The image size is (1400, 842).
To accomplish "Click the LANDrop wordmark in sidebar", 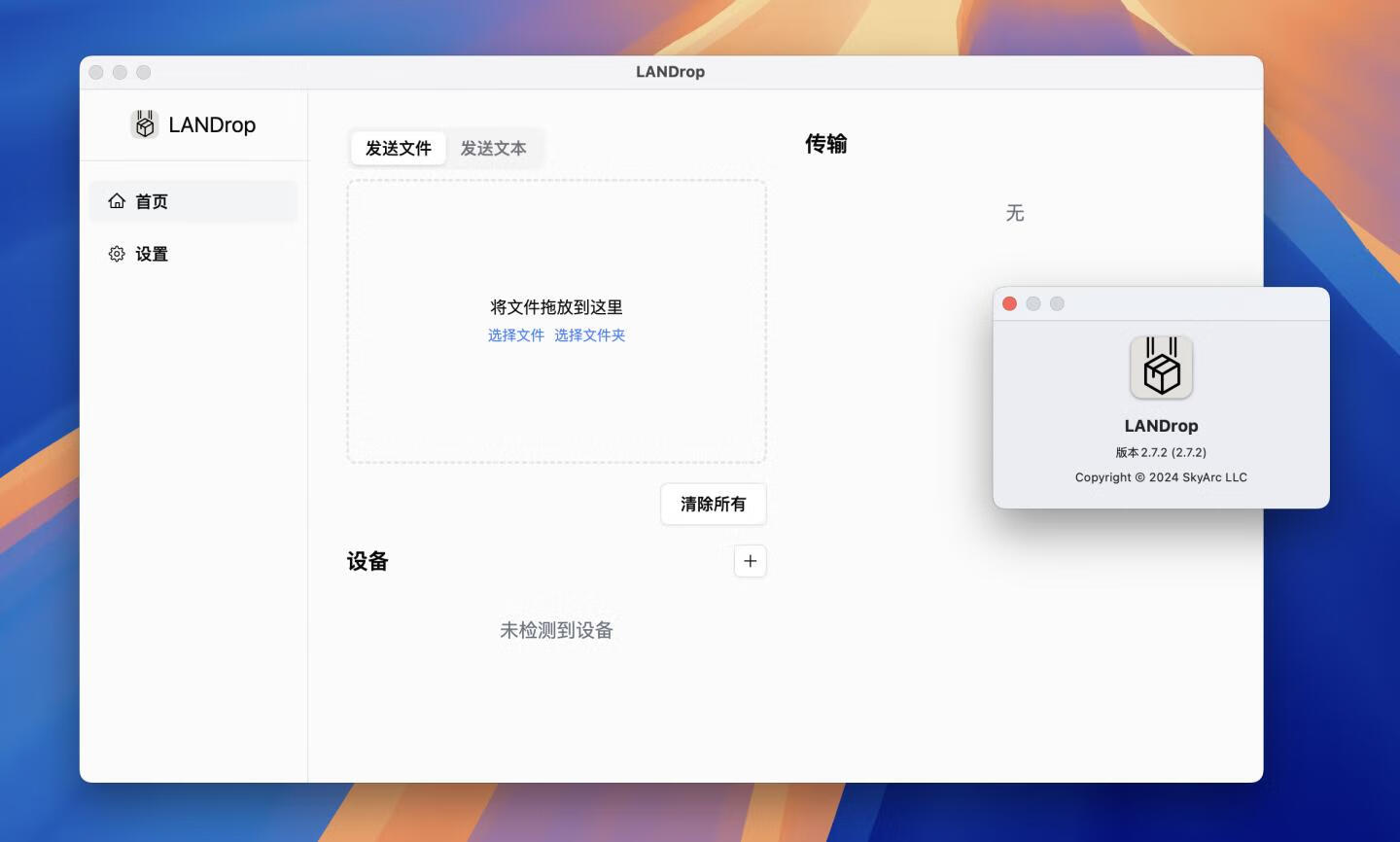I will click(x=212, y=124).
